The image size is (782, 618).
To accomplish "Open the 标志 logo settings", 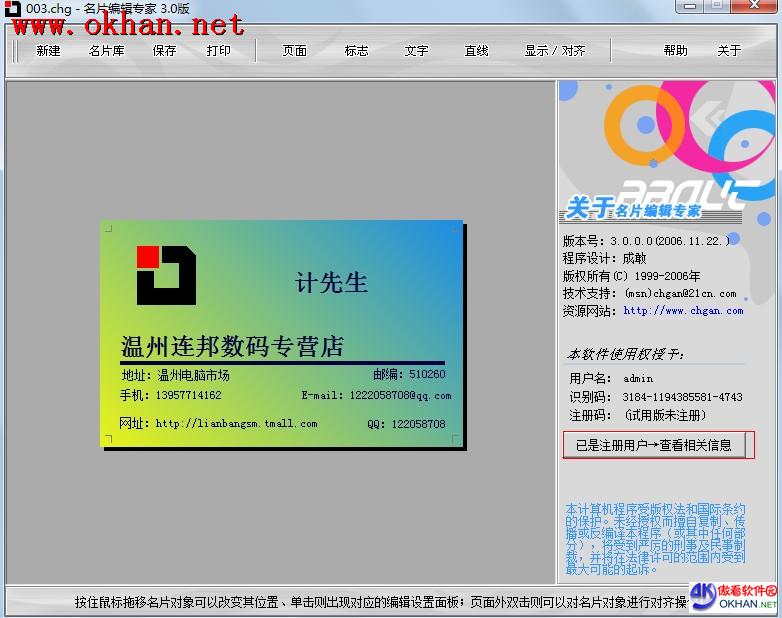I will click(x=356, y=50).
